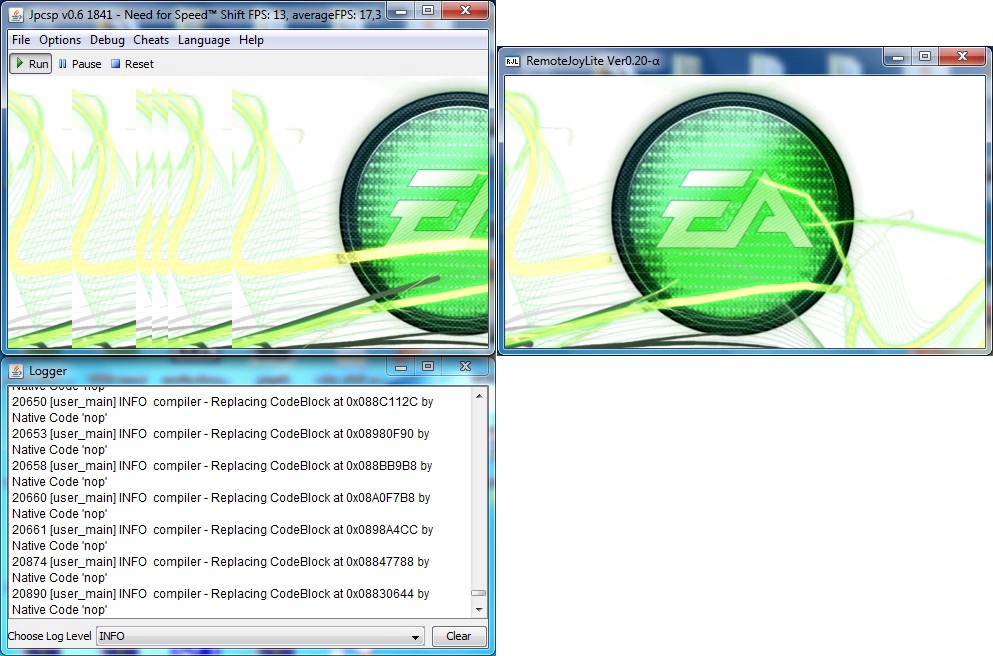Reset the emulator using the toolbar

tap(132, 64)
